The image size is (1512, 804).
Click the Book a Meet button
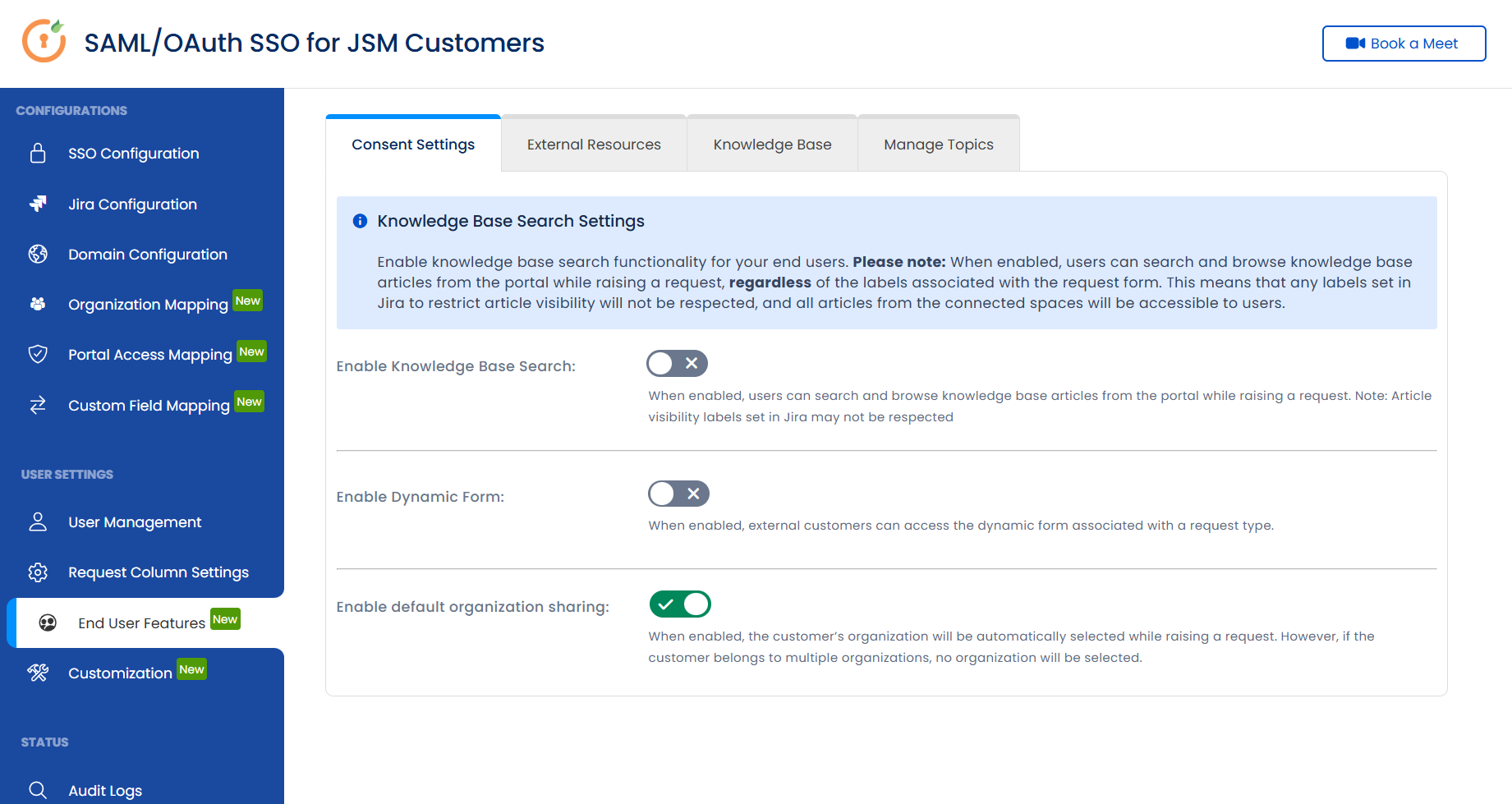[1404, 44]
